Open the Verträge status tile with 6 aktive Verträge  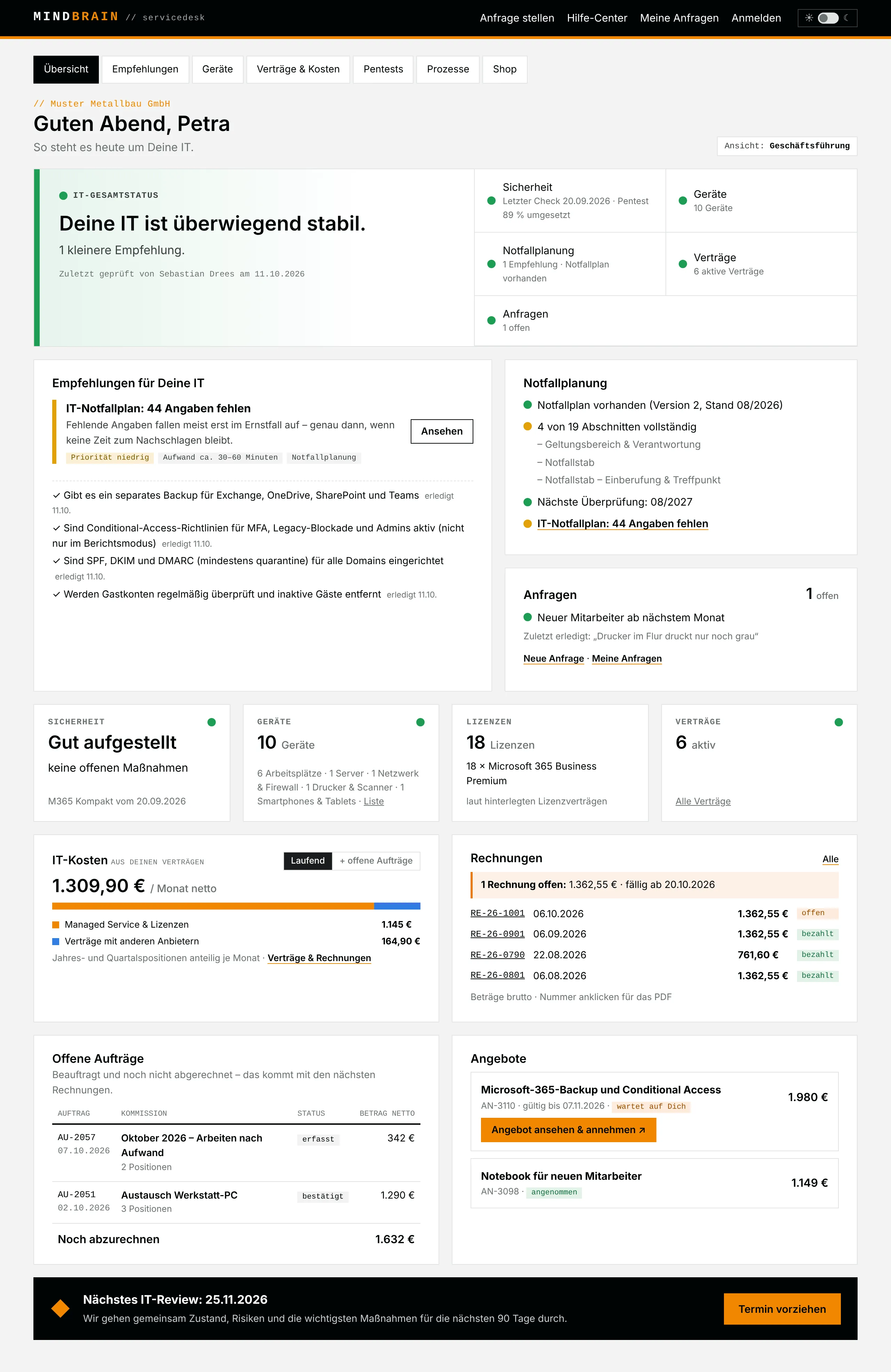[761, 264]
